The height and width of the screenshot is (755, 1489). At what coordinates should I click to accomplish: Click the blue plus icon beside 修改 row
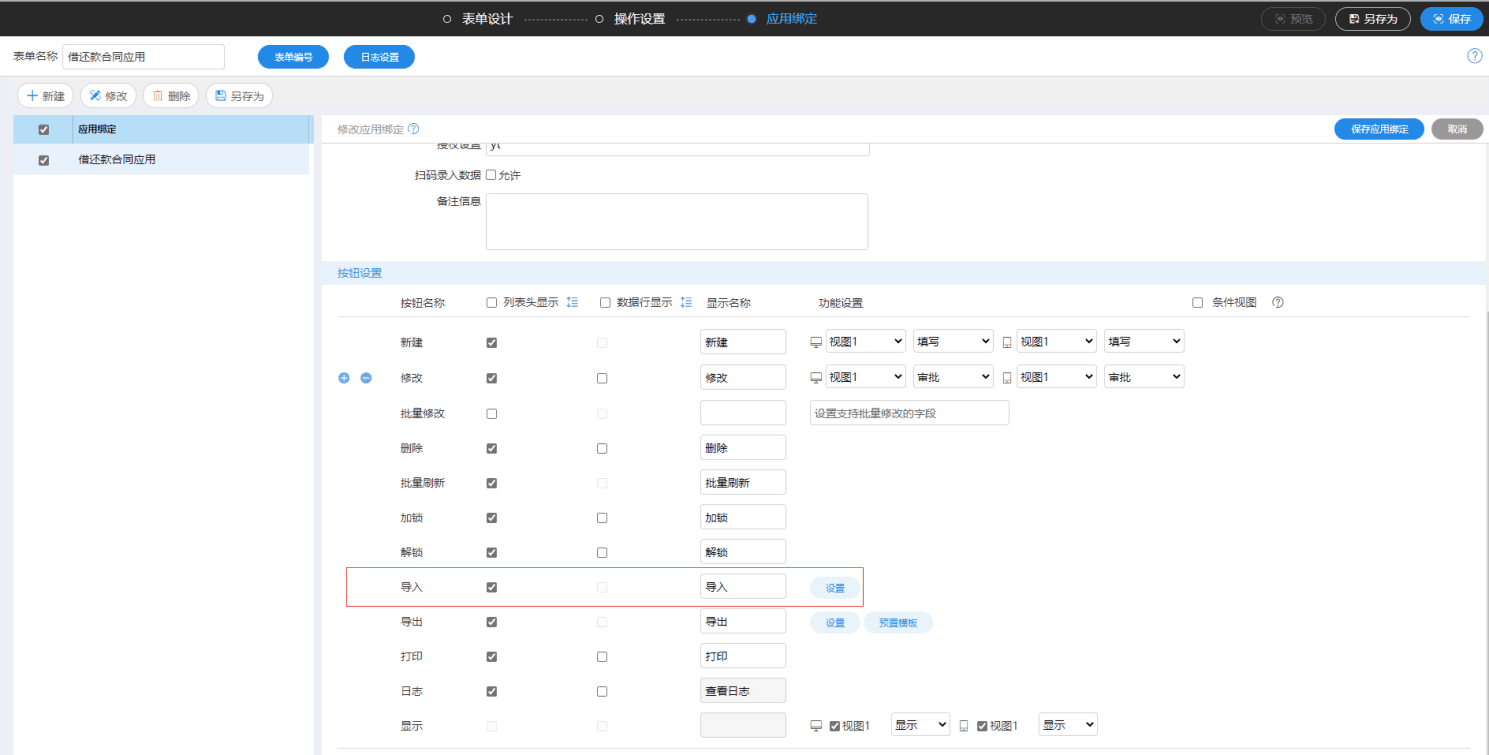coord(344,378)
